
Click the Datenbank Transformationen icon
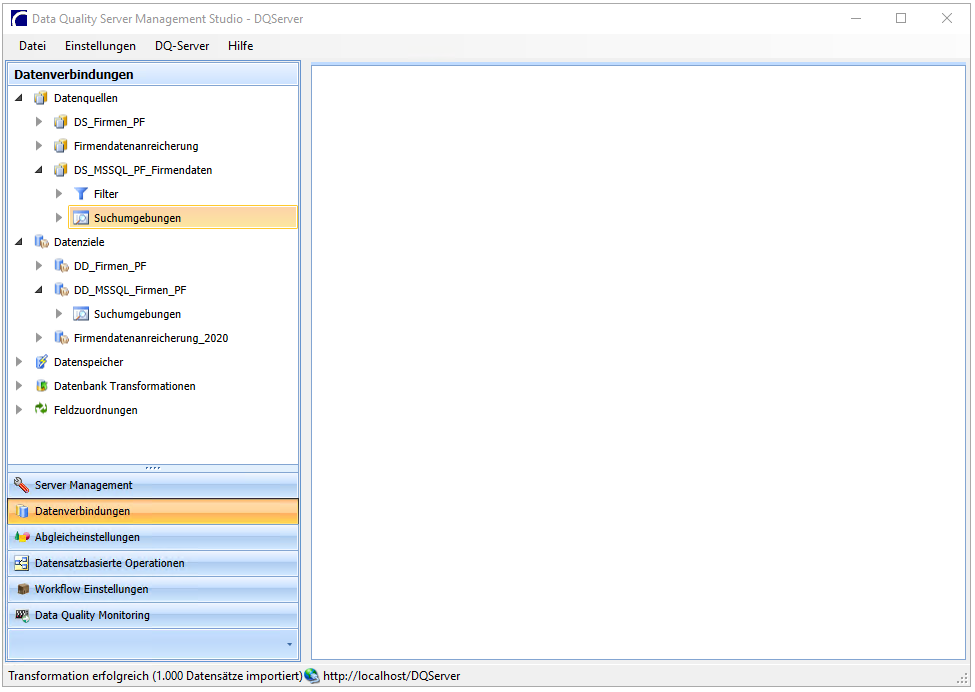(x=41, y=386)
